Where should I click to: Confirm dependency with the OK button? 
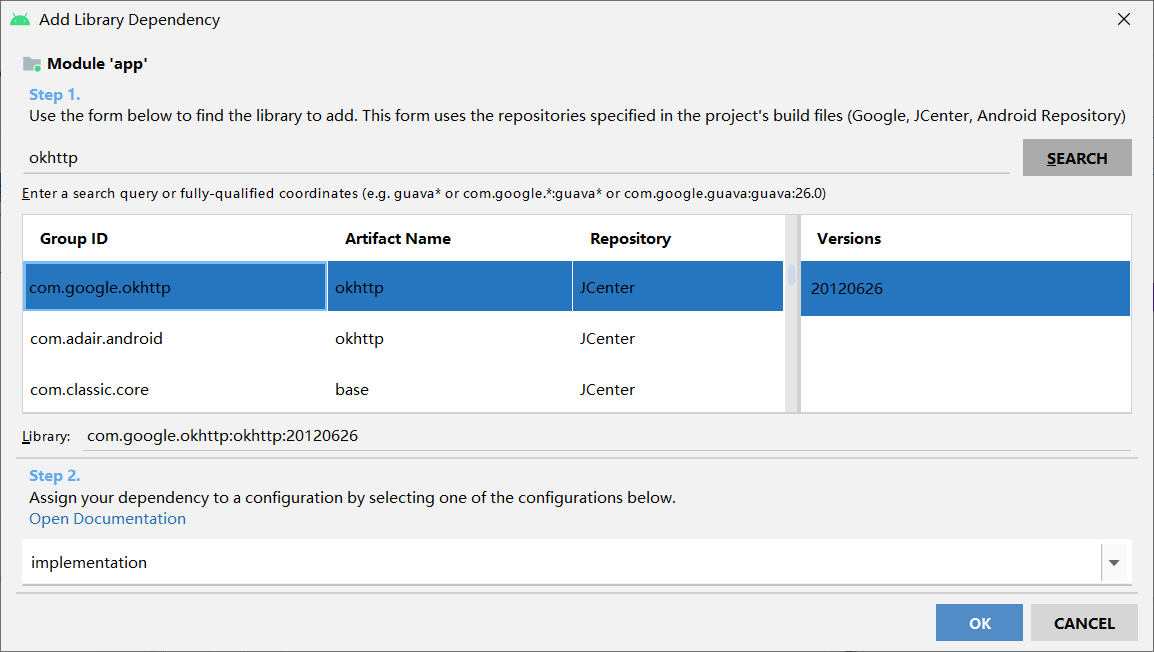pyautogui.click(x=979, y=623)
